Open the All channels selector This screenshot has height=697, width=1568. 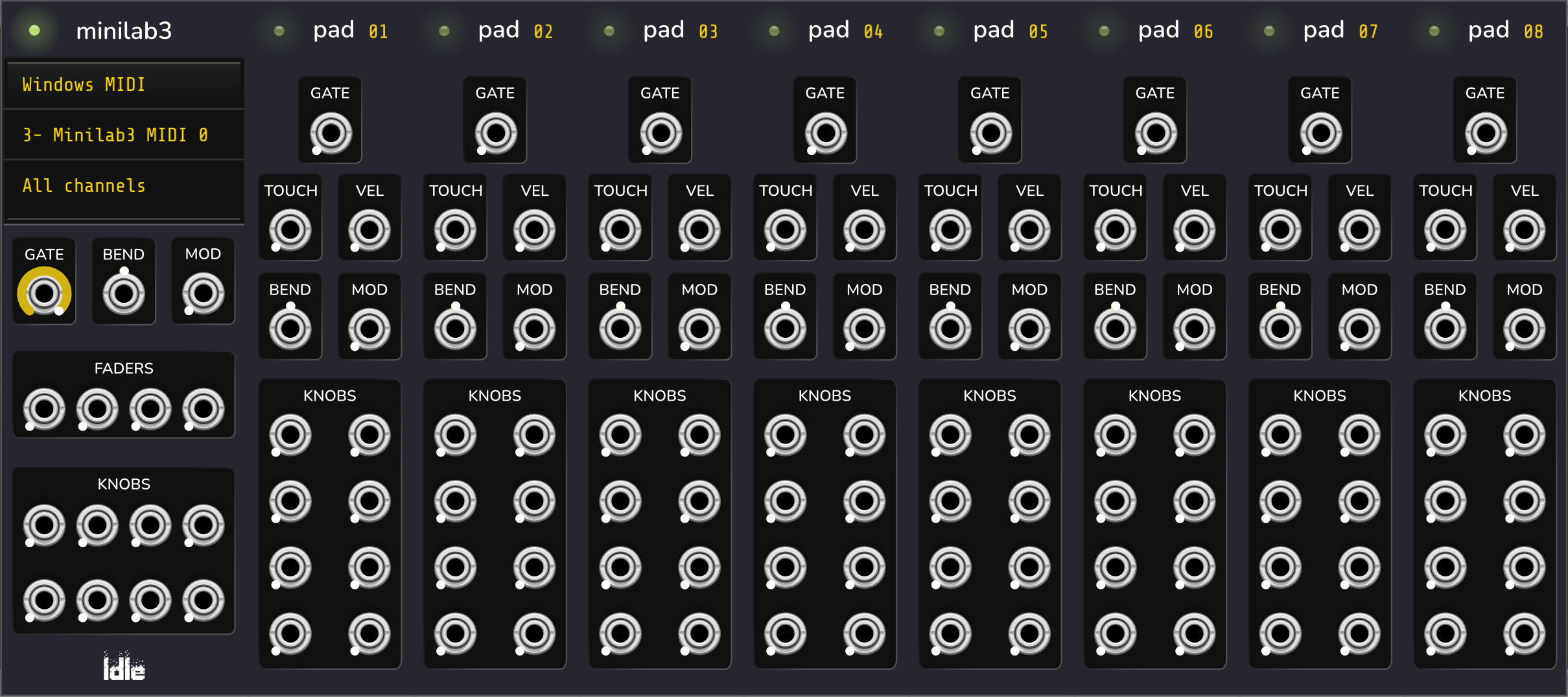(124, 186)
